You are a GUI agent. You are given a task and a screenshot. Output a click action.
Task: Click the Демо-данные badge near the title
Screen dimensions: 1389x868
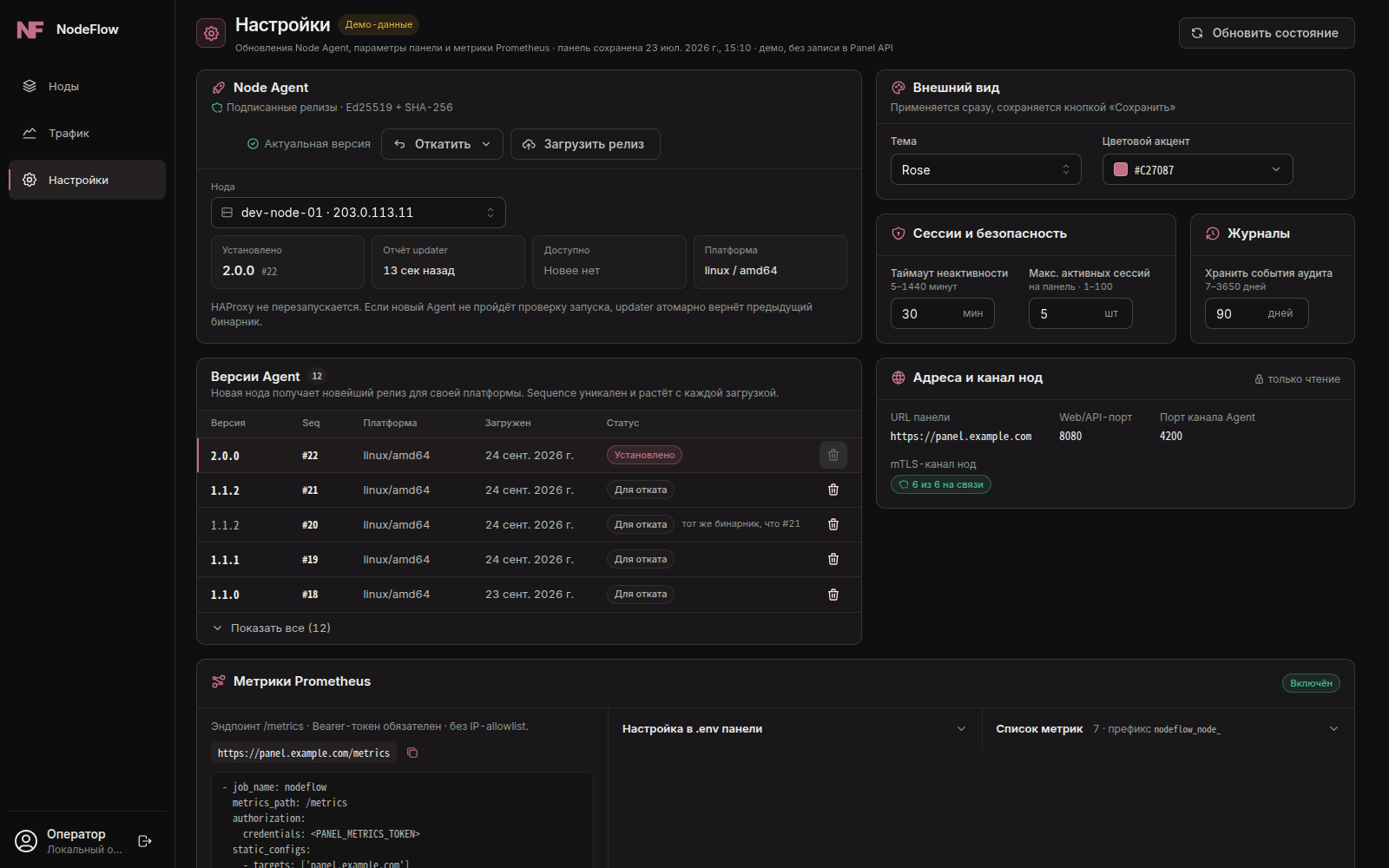pos(379,24)
